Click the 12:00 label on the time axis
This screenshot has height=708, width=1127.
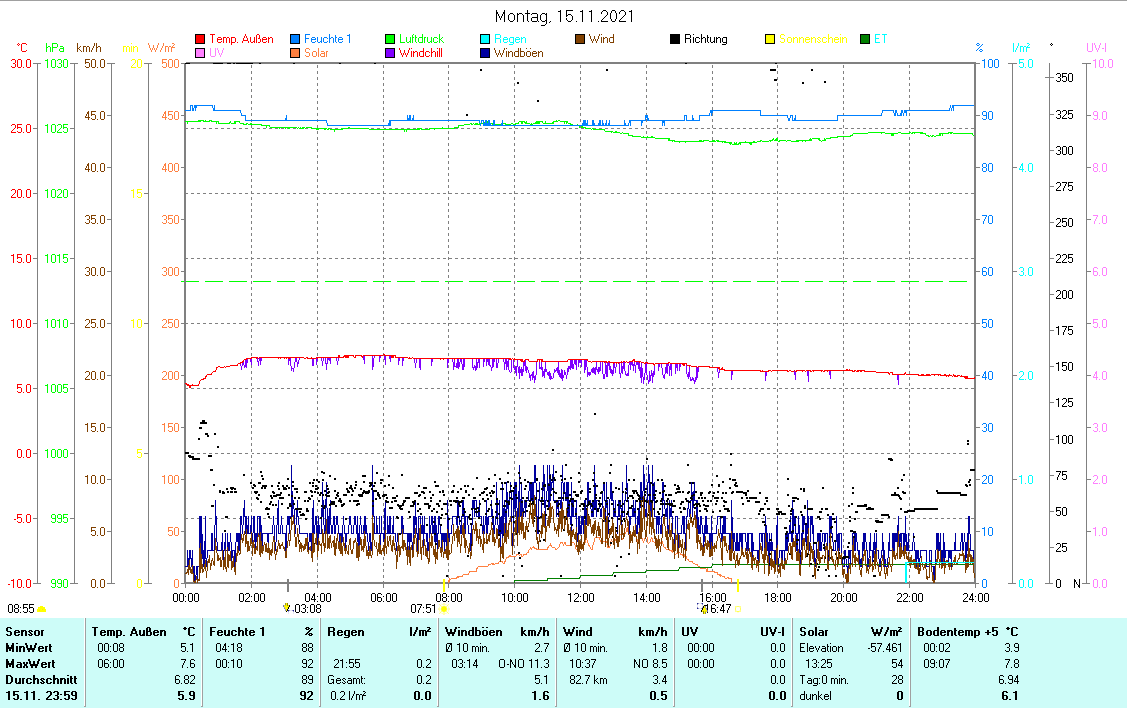[x=580, y=597]
